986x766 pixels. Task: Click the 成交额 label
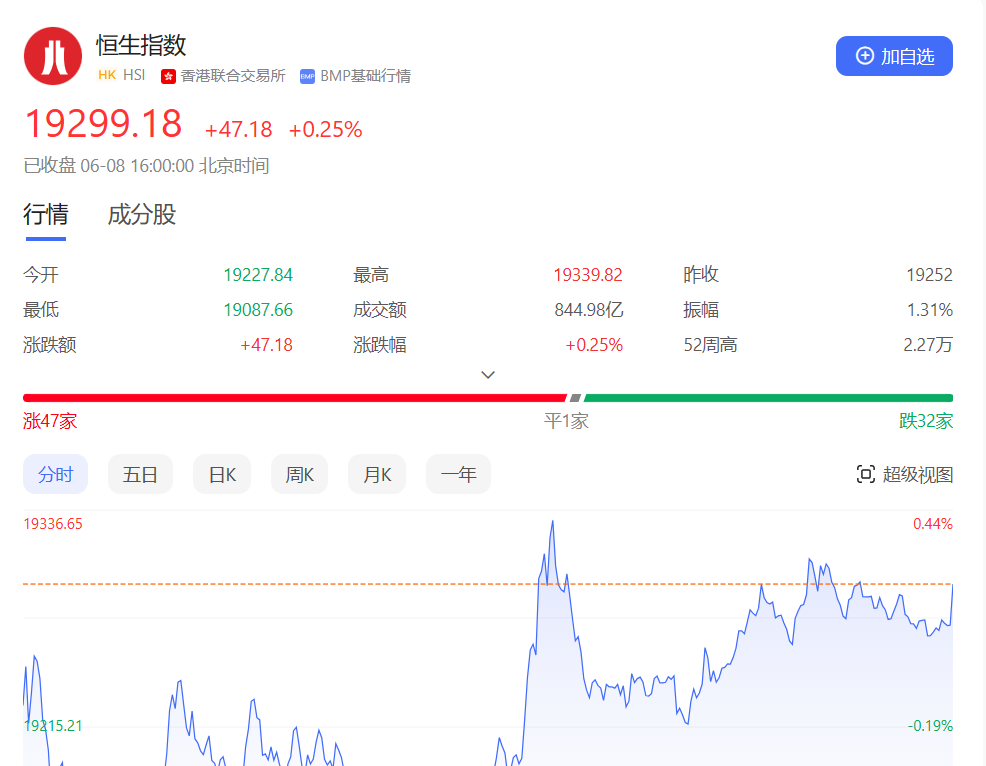[x=380, y=310]
